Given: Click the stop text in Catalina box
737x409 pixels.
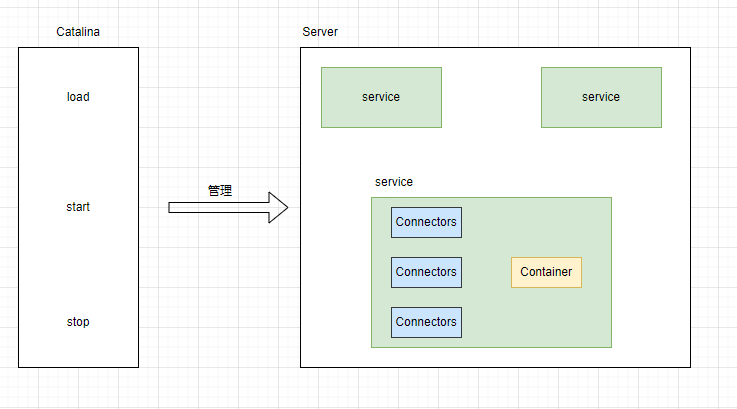Looking at the screenshot, I should (78, 322).
